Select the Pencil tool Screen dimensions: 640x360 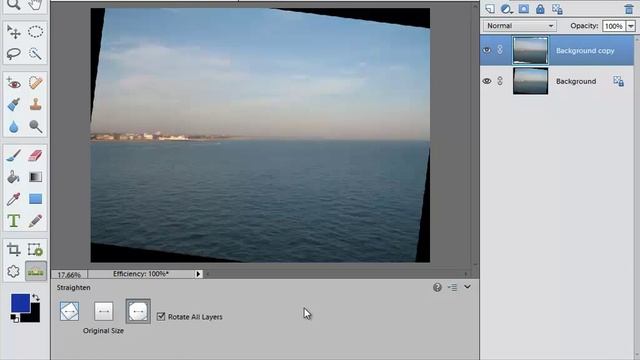[x=36, y=221]
